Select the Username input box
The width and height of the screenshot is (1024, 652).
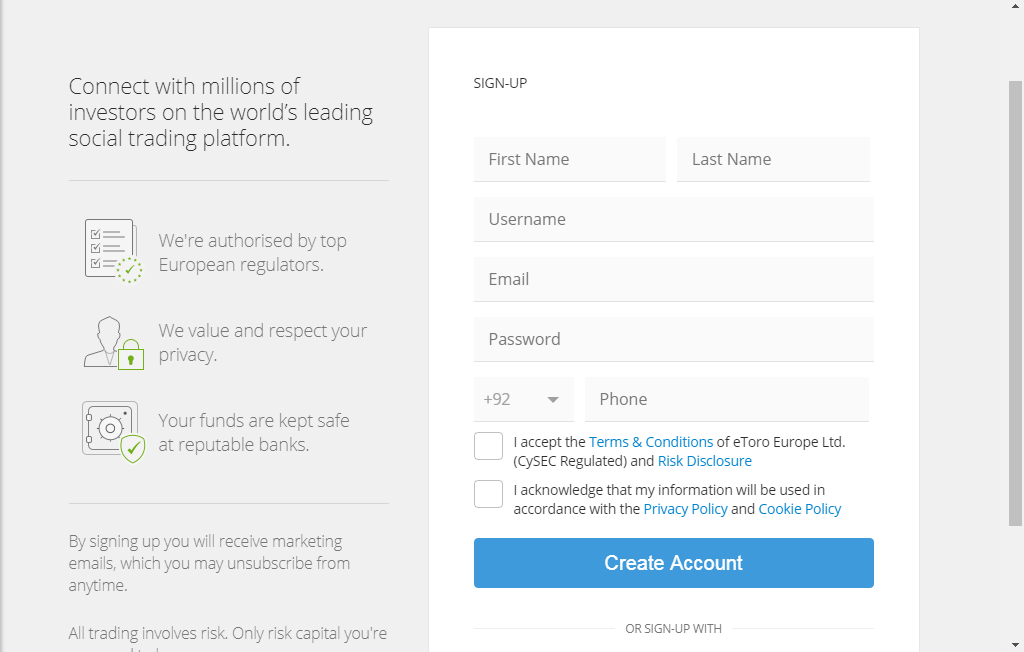(673, 219)
